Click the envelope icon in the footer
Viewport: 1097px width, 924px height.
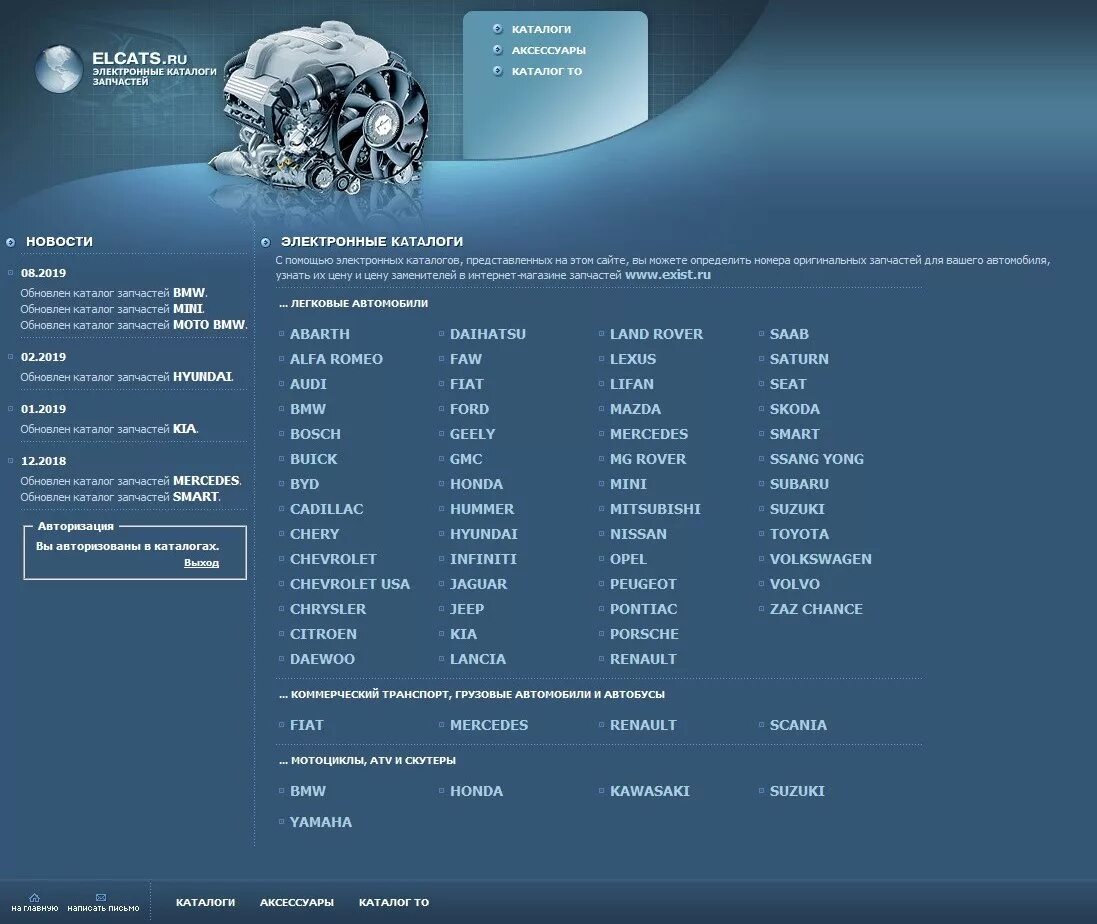click(x=101, y=897)
